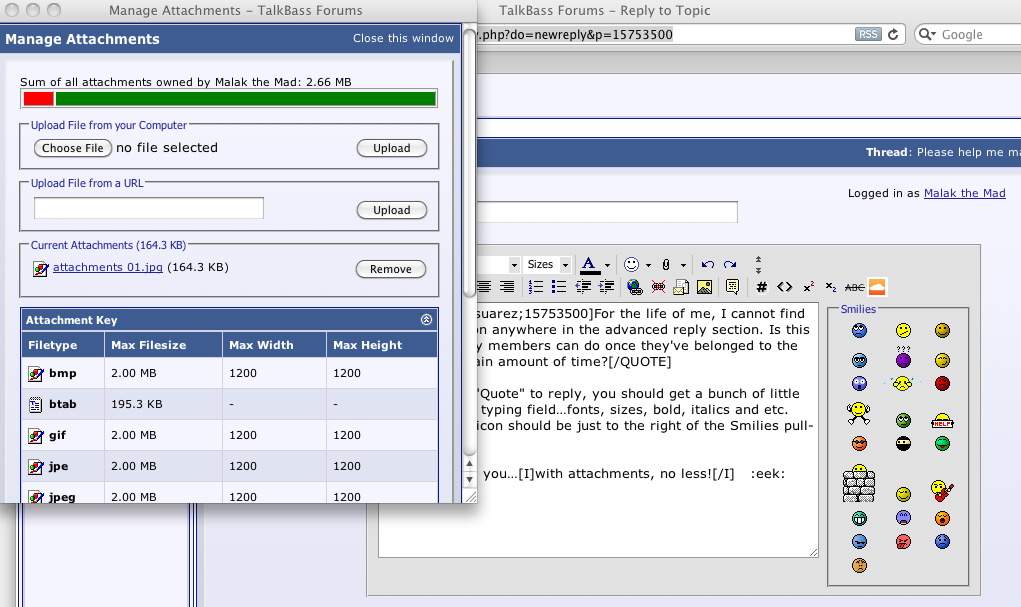This screenshot has height=607, width=1021.
Task: Insert an image into the post
Action: (705, 287)
